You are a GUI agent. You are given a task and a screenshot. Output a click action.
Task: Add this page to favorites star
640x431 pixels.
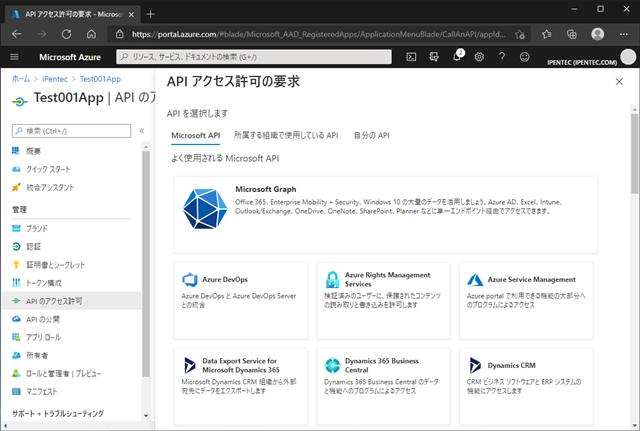tap(520, 34)
